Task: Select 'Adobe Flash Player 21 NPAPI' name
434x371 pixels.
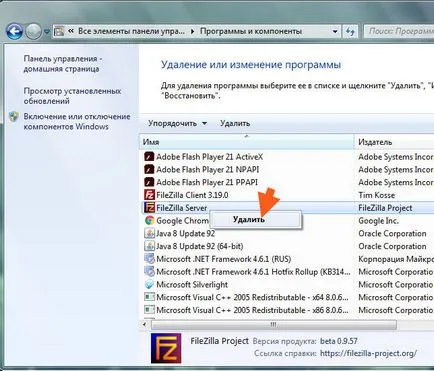Action: click(208, 169)
